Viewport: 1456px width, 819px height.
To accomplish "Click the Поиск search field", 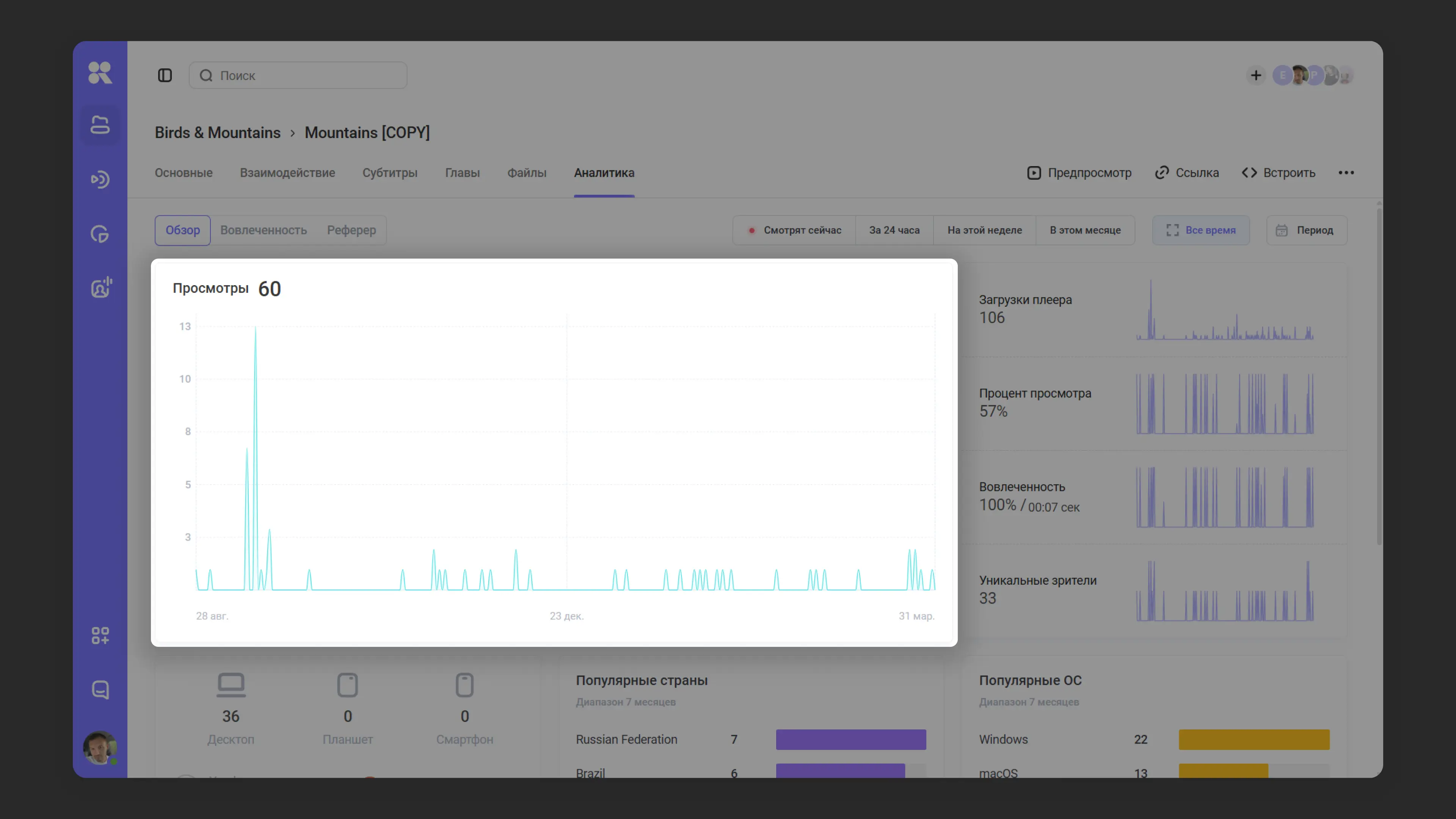I will click(298, 75).
